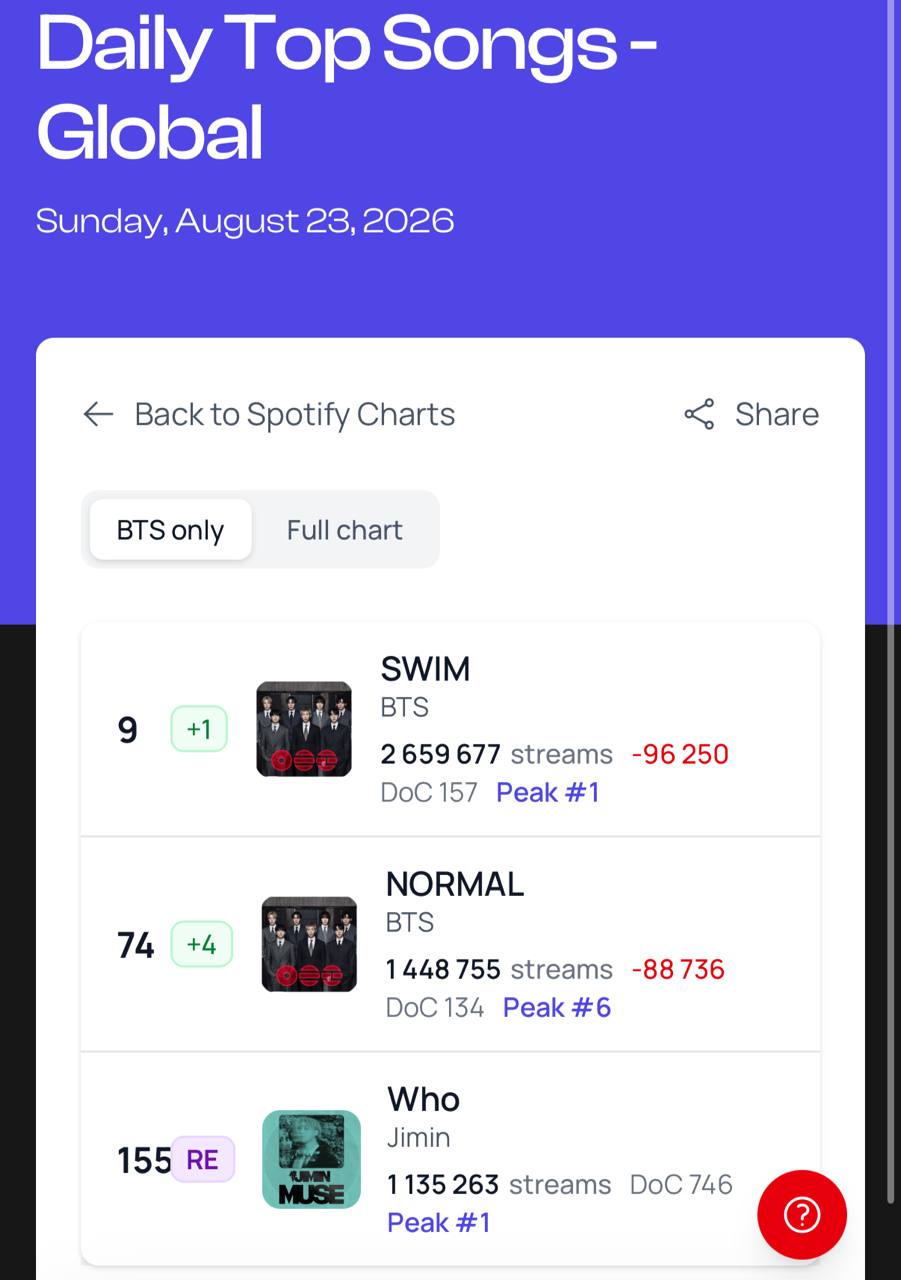Click the NORMAL album cover thumbnail
Screen dimensions: 901x1280
click(x=309, y=944)
